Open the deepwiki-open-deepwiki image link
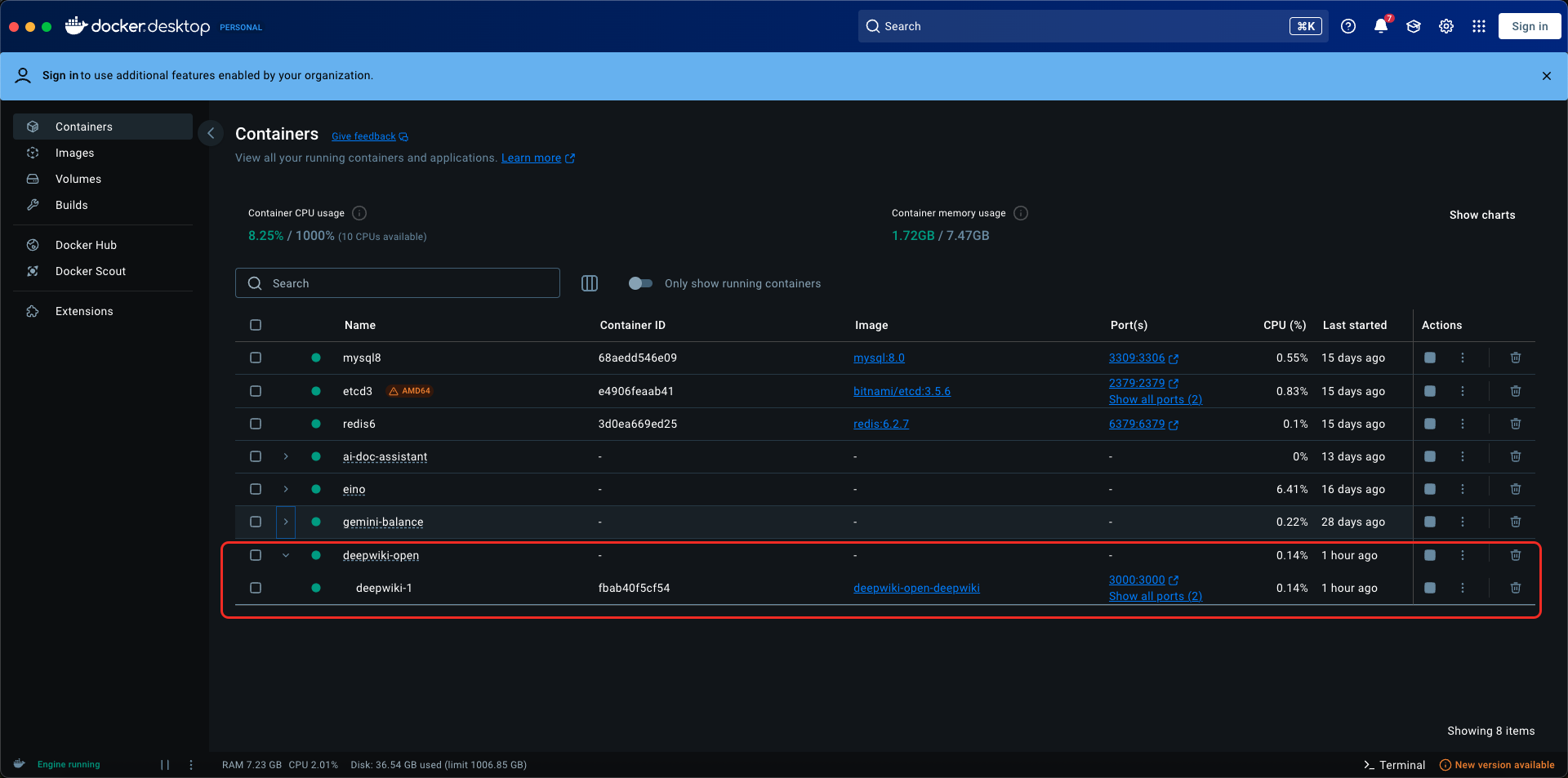Viewport: 1568px width, 778px height. tap(916, 588)
